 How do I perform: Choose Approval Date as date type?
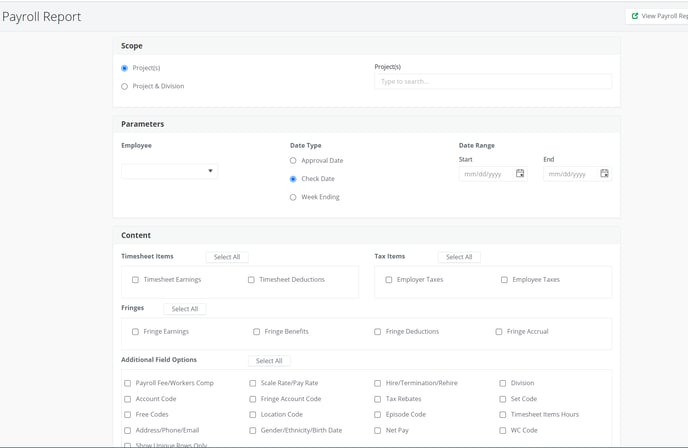(293, 161)
